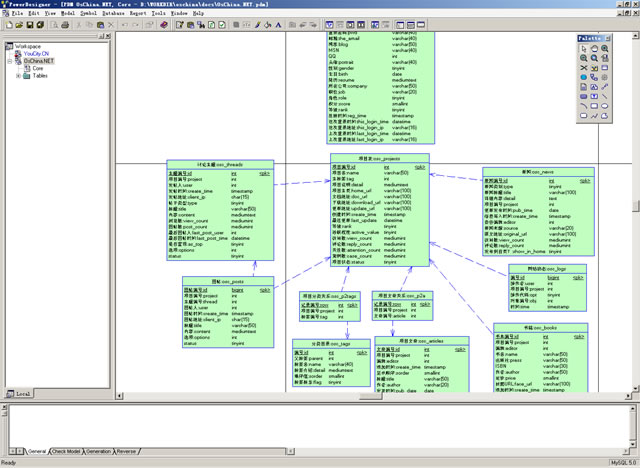Pick the scissors Cut tool in Palette
This screenshot has width=640, height=468.
pos(584,68)
